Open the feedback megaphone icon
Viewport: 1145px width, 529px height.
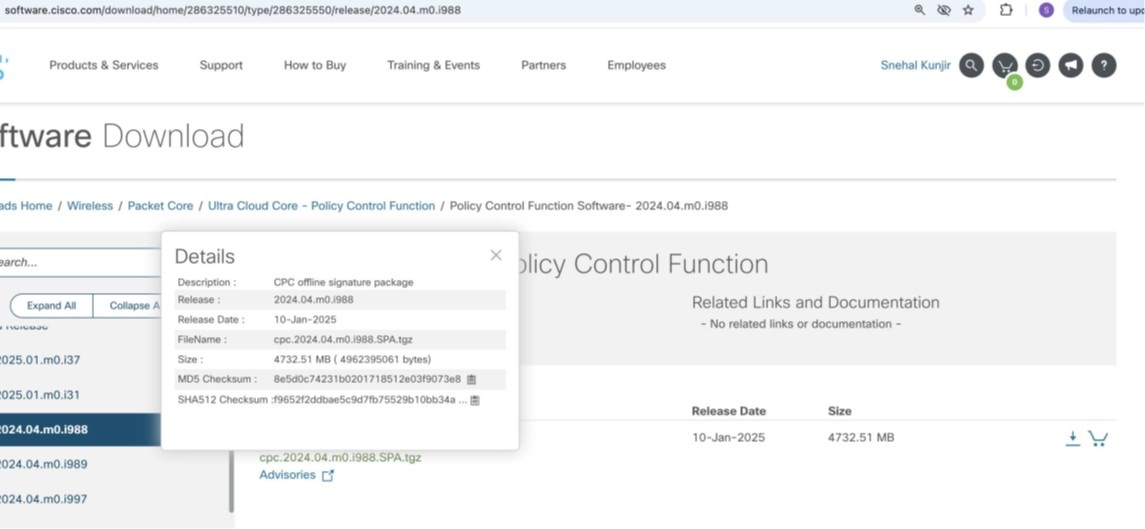(1071, 65)
